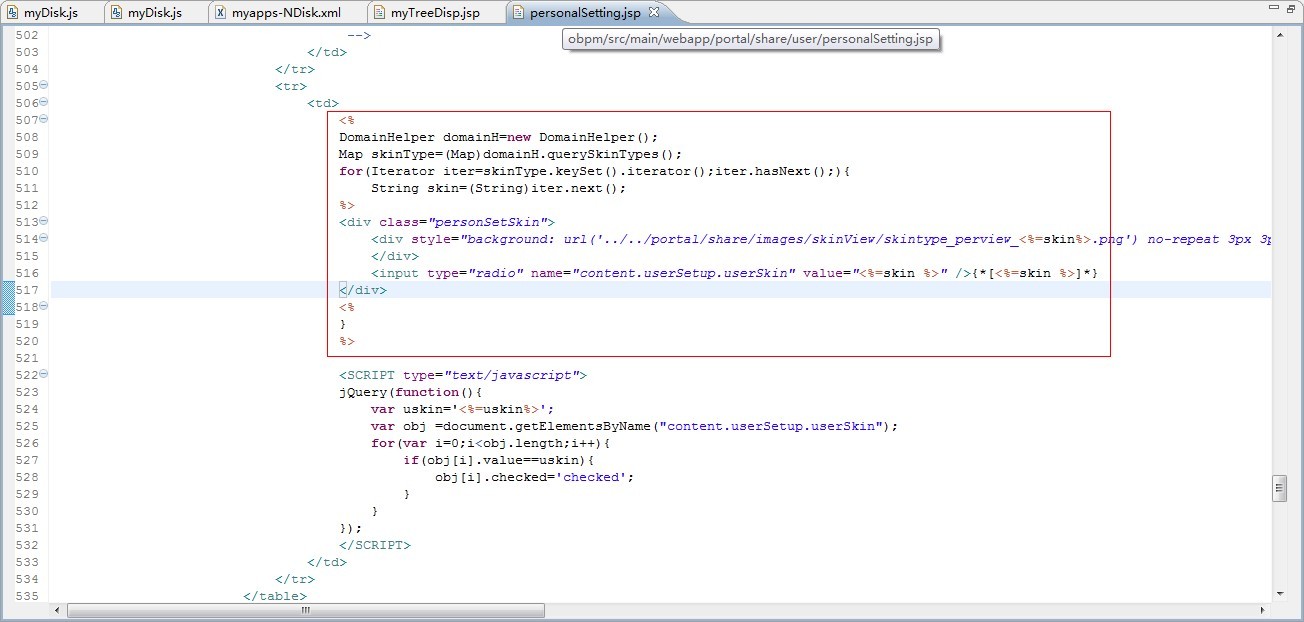
Task: Click the closing </SCRIPT> tag
Action: pos(374,545)
